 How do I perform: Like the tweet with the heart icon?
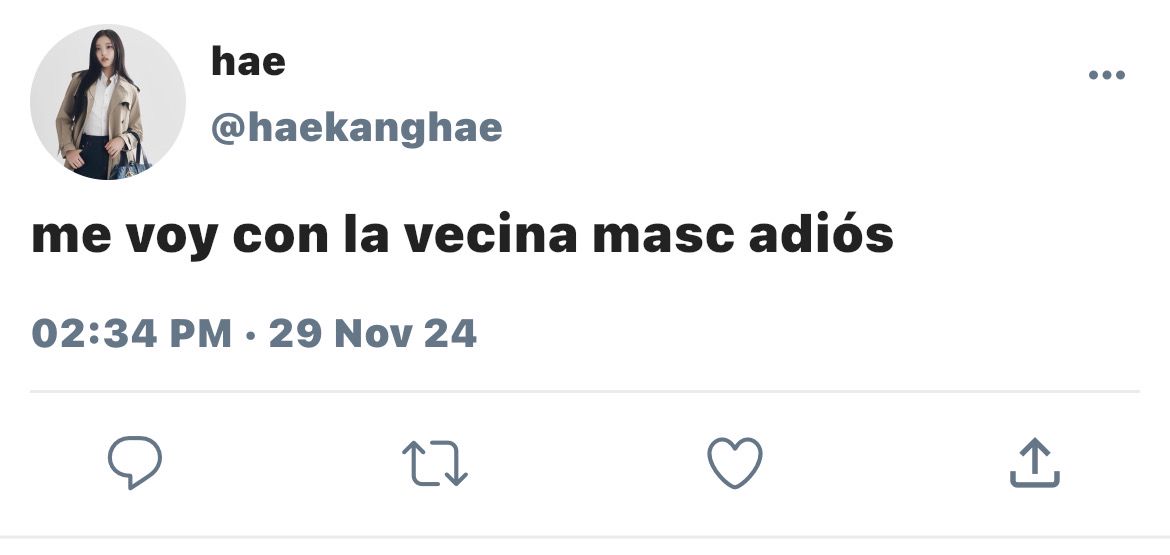(x=735, y=463)
